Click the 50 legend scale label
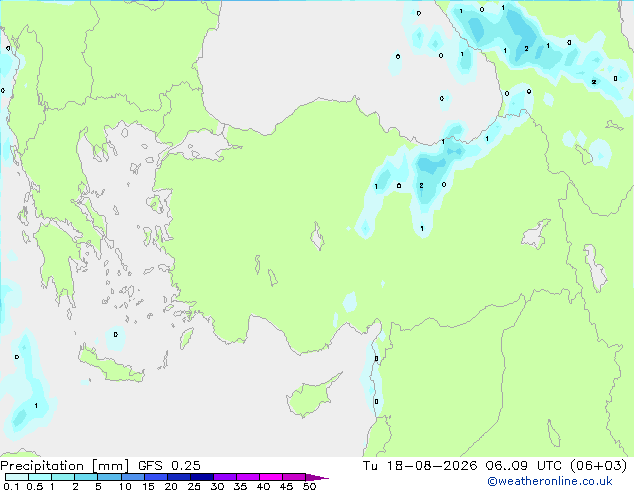 (x=310, y=486)
